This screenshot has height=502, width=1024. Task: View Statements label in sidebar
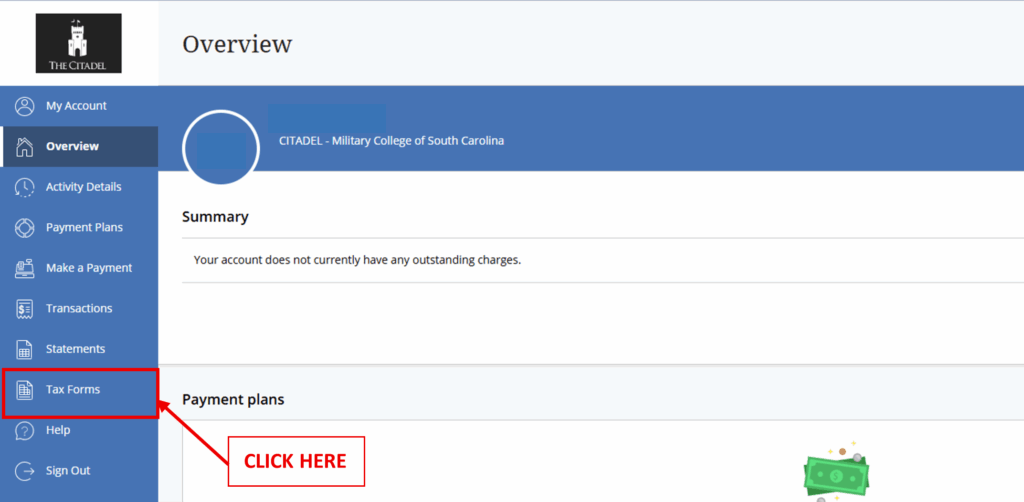[75, 349]
